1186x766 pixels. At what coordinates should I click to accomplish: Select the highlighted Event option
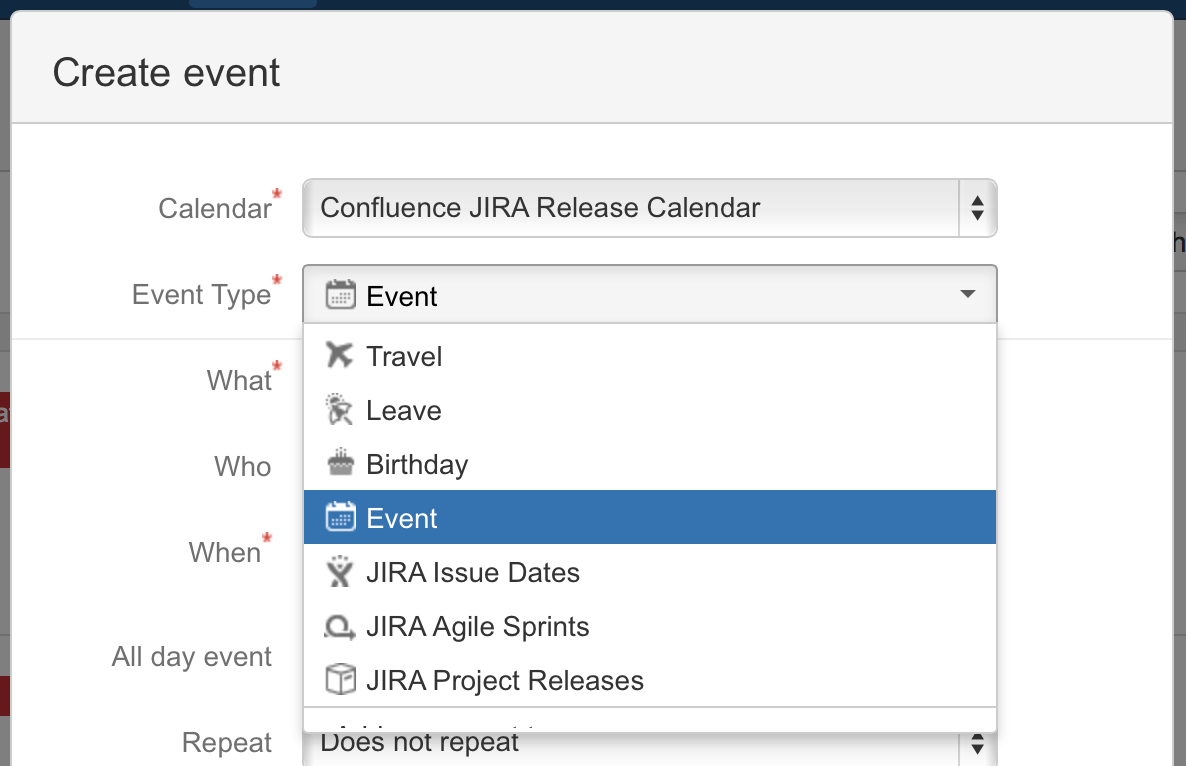pos(650,517)
